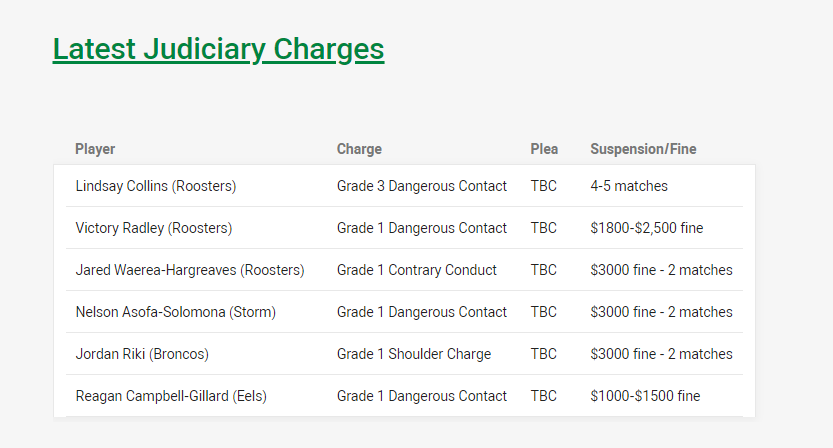Click the Charge column header
Screen dimensions: 833x448
359,149
